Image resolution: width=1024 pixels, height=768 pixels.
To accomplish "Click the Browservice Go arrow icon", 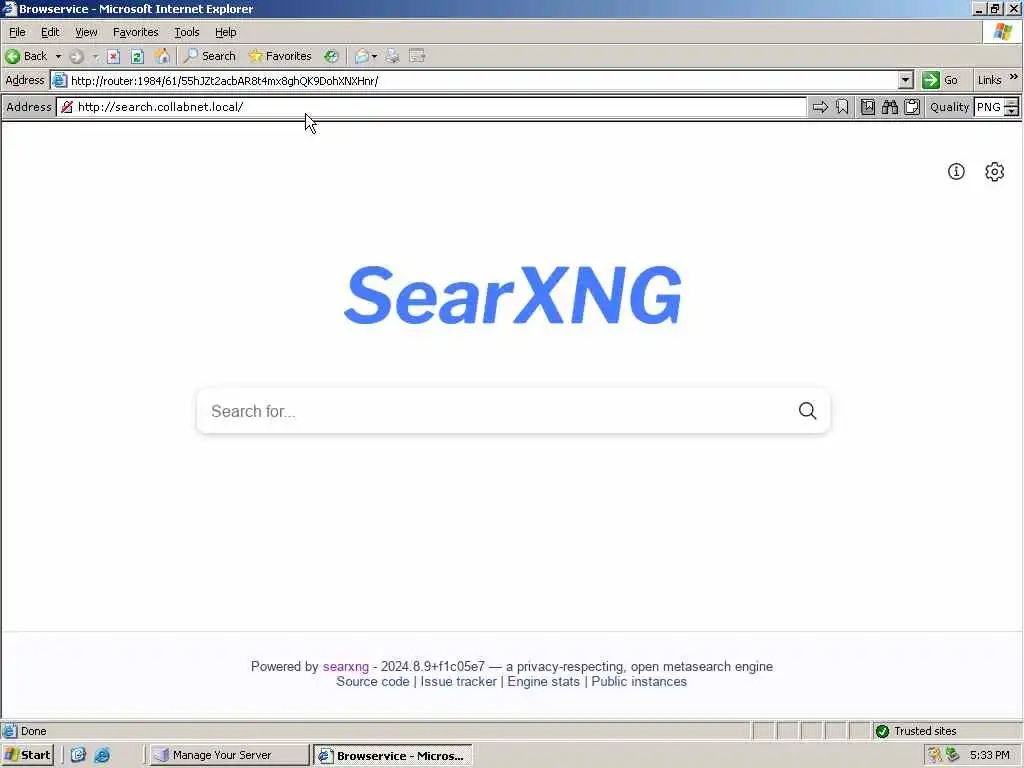I will 820,107.
